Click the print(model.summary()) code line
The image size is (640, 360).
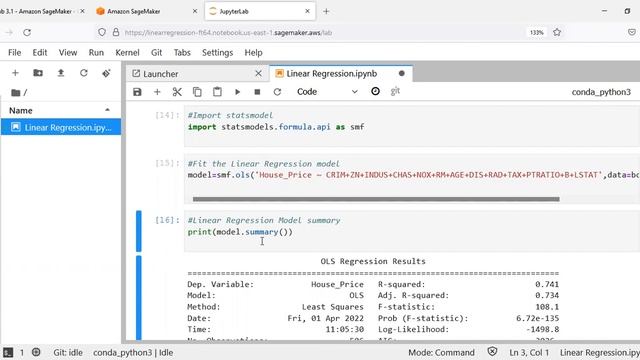click(x=240, y=232)
